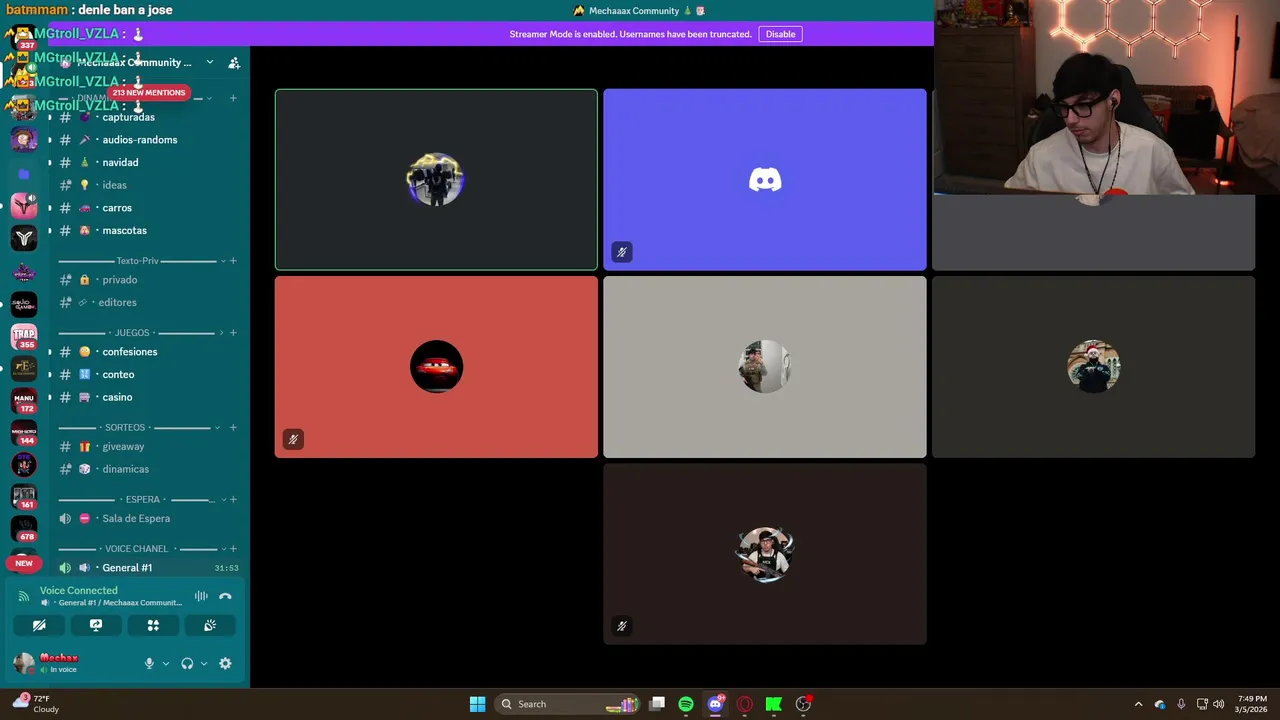The width and height of the screenshot is (1280, 720).
Task: Open Opera GX from the taskbar
Action: 744,704
